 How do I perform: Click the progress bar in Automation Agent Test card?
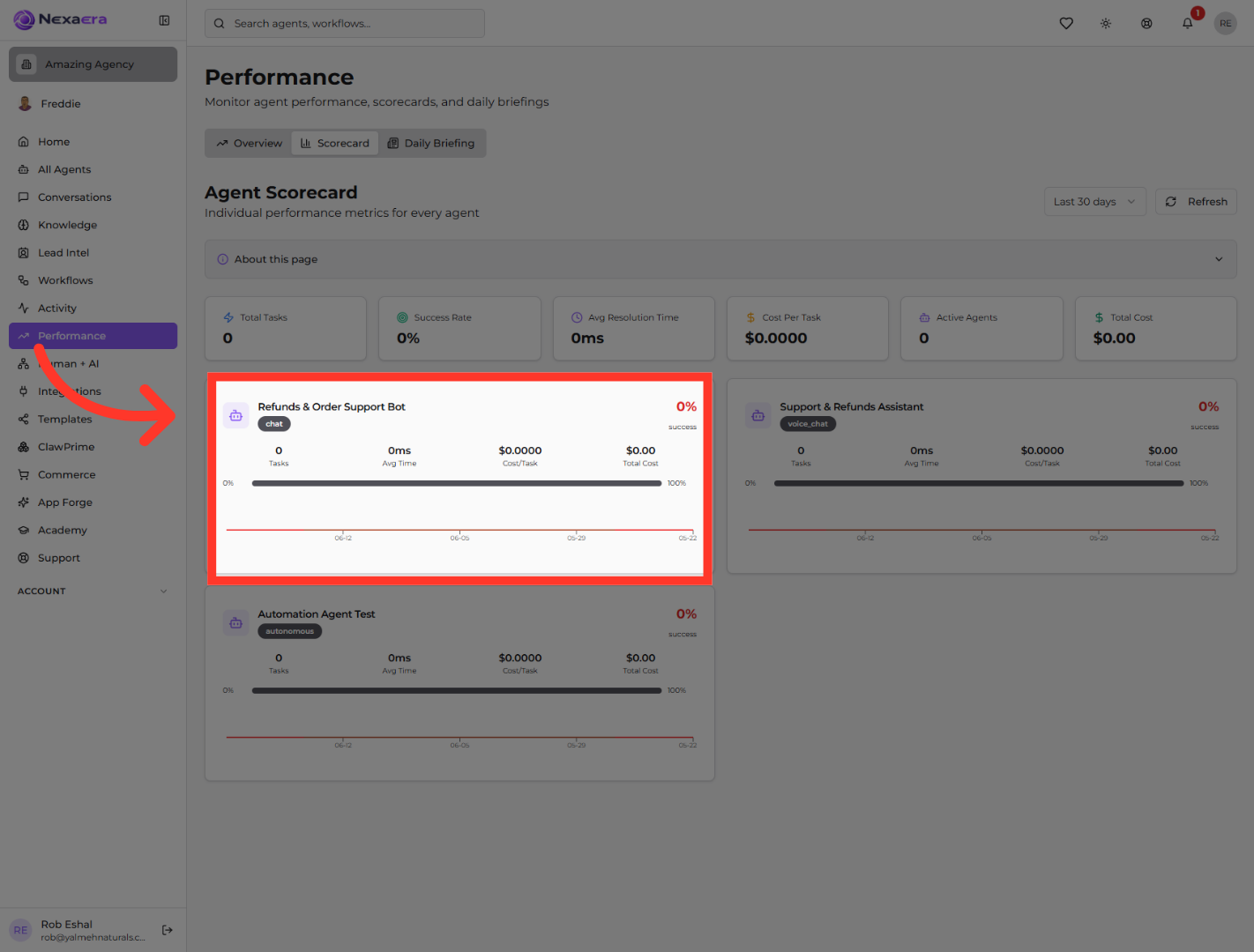(457, 691)
